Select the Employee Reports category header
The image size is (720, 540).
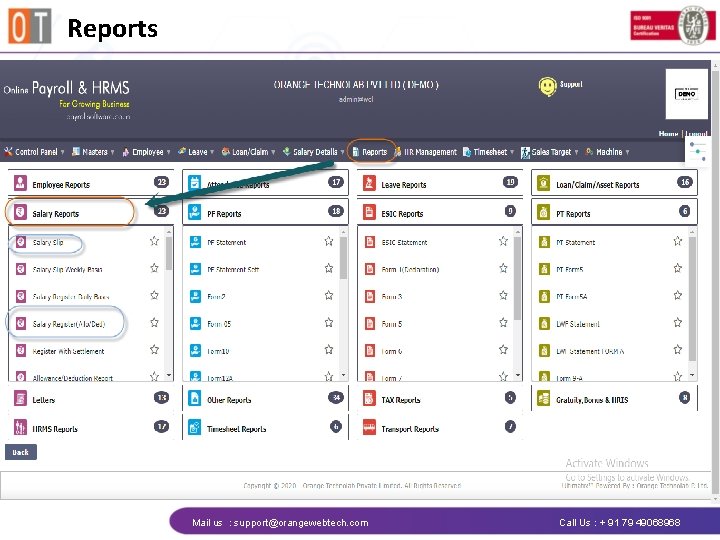tap(91, 183)
